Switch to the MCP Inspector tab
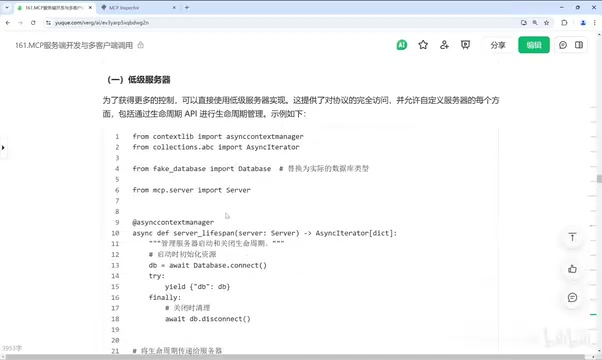Viewport: 602px width, 360px height. click(x=134, y=8)
